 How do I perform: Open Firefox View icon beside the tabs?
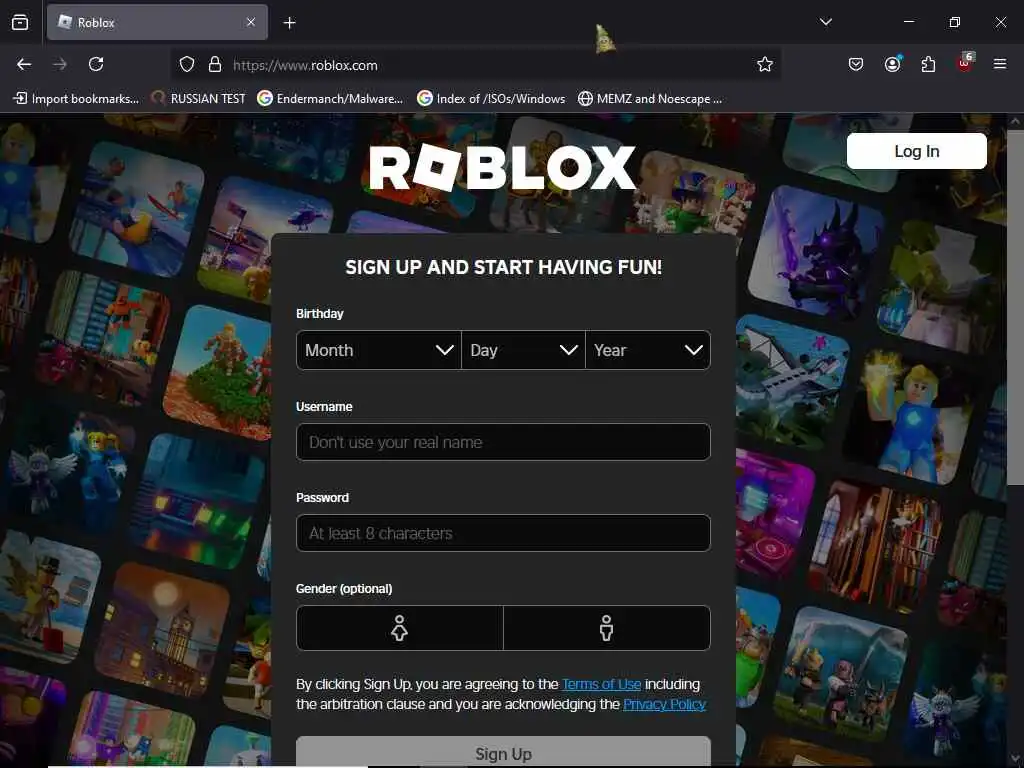pyautogui.click(x=20, y=23)
